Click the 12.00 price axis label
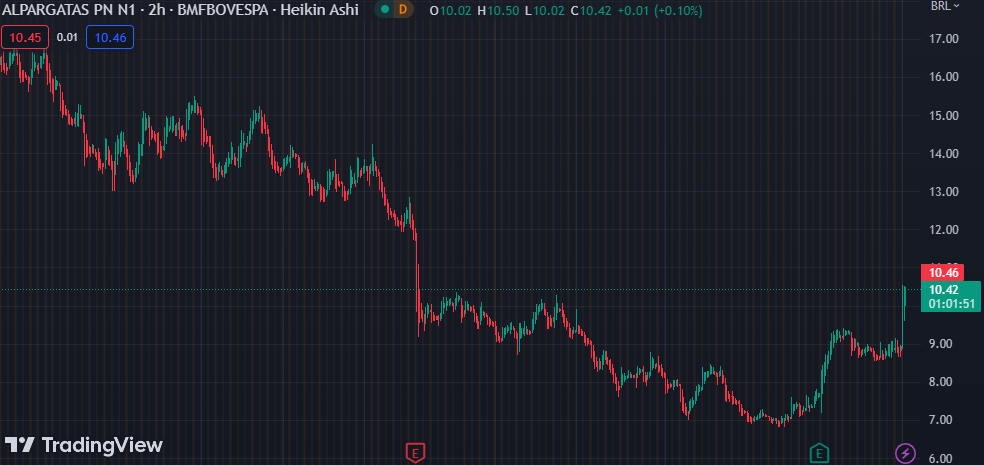This screenshot has height=465, width=984. point(945,230)
